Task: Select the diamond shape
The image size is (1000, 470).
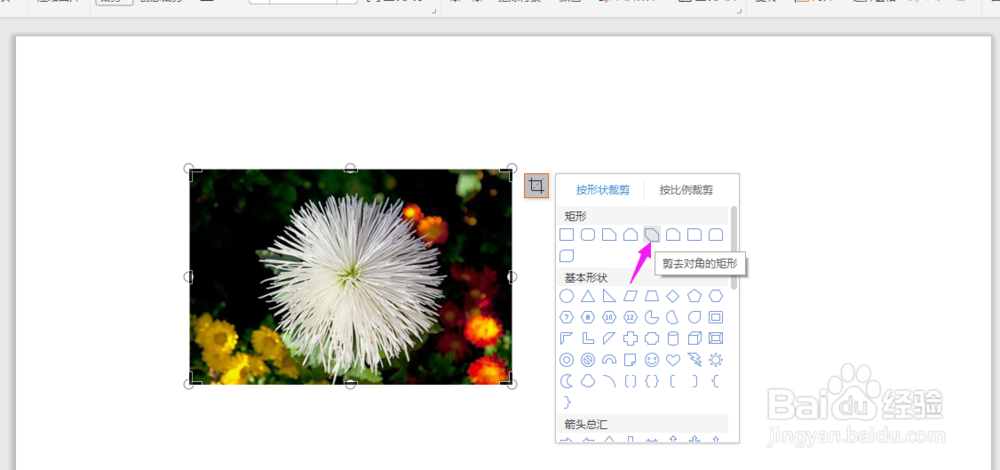Action: click(673, 296)
